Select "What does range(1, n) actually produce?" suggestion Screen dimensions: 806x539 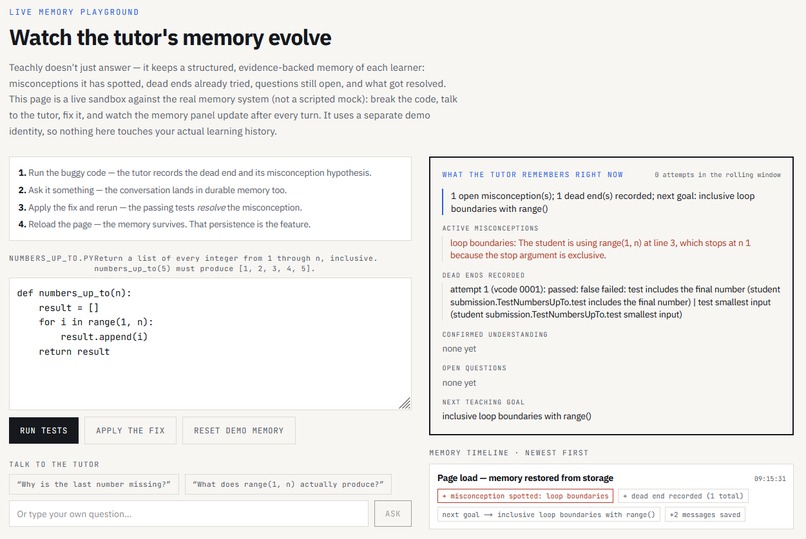[x=288, y=484]
